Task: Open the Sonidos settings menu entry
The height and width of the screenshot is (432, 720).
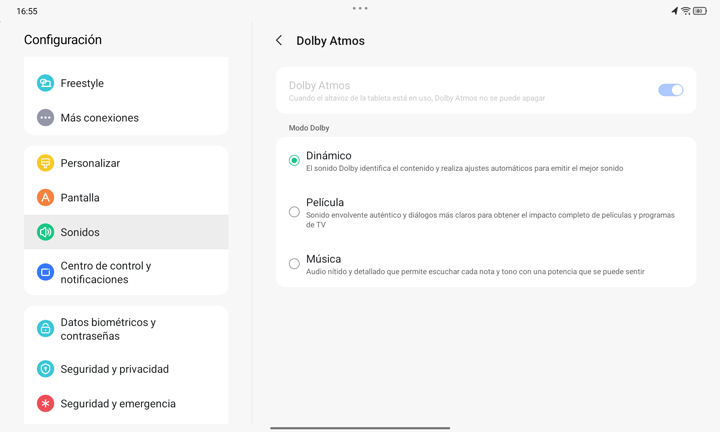Action: 126,232
